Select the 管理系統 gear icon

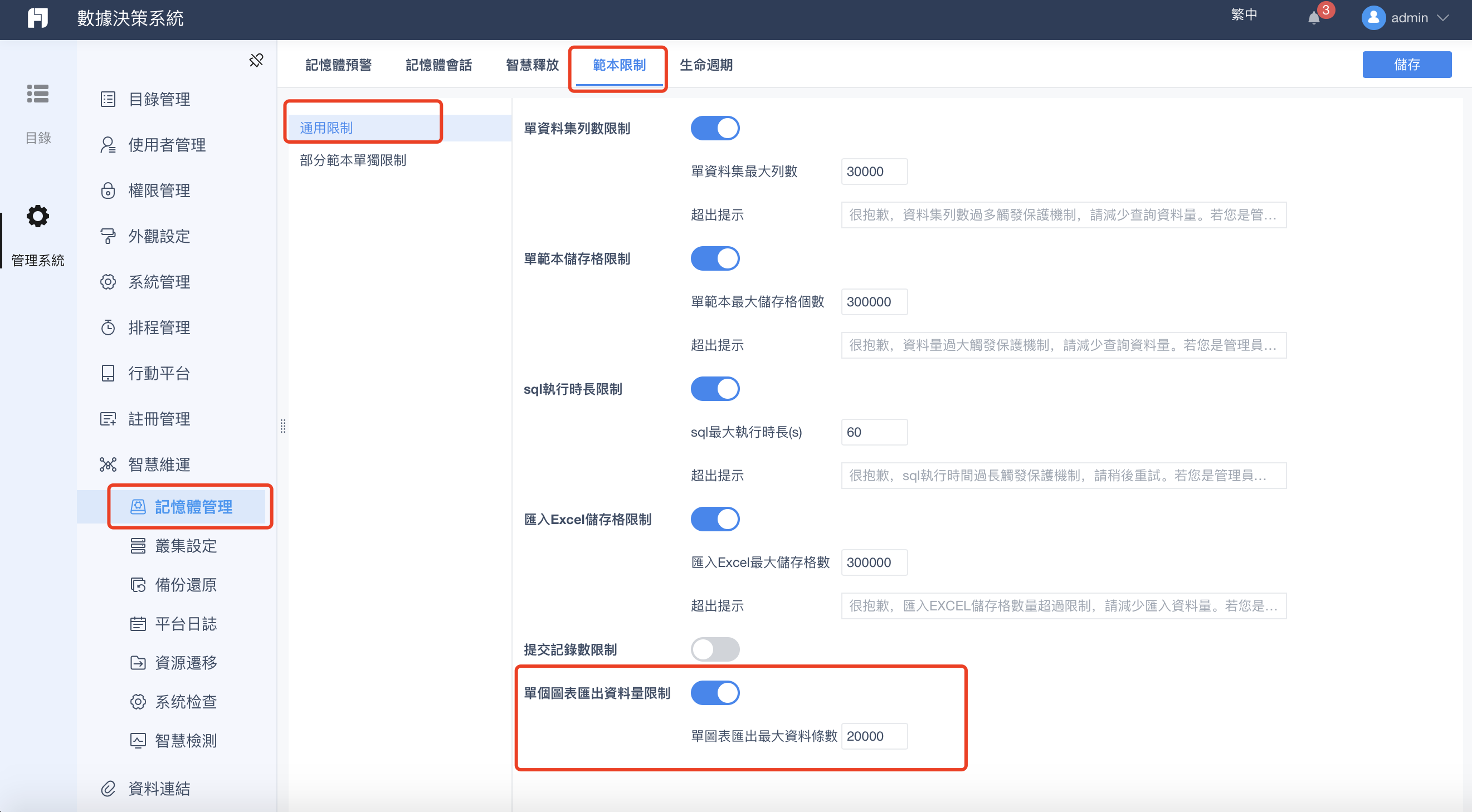[x=38, y=216]
